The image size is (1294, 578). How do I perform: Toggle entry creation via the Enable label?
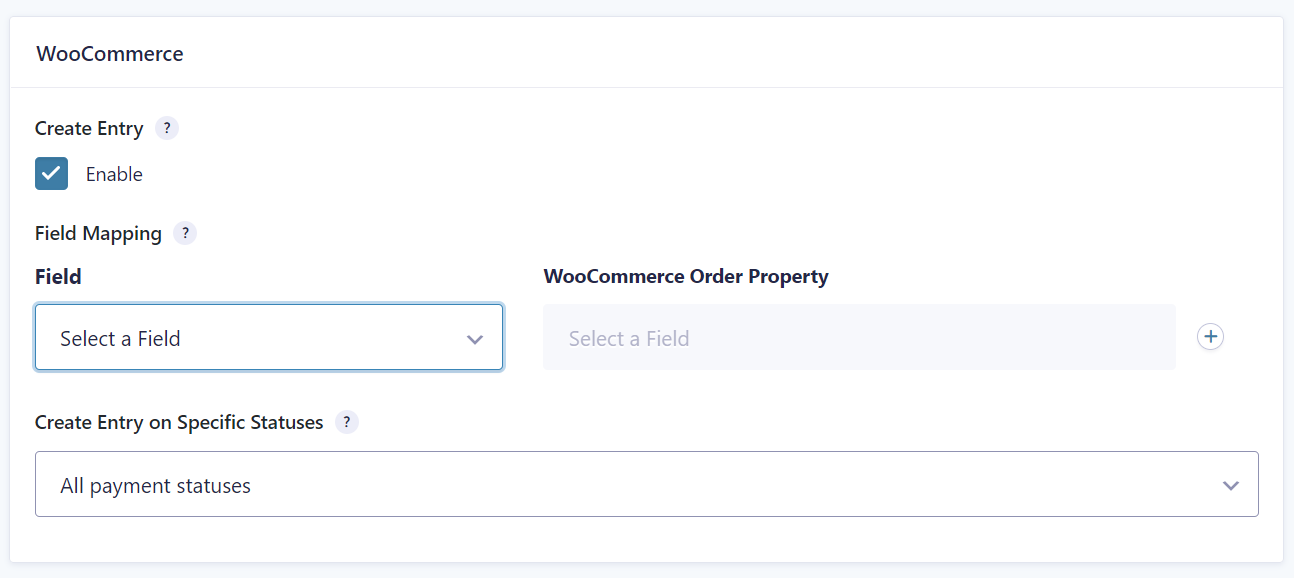point(114,173)
